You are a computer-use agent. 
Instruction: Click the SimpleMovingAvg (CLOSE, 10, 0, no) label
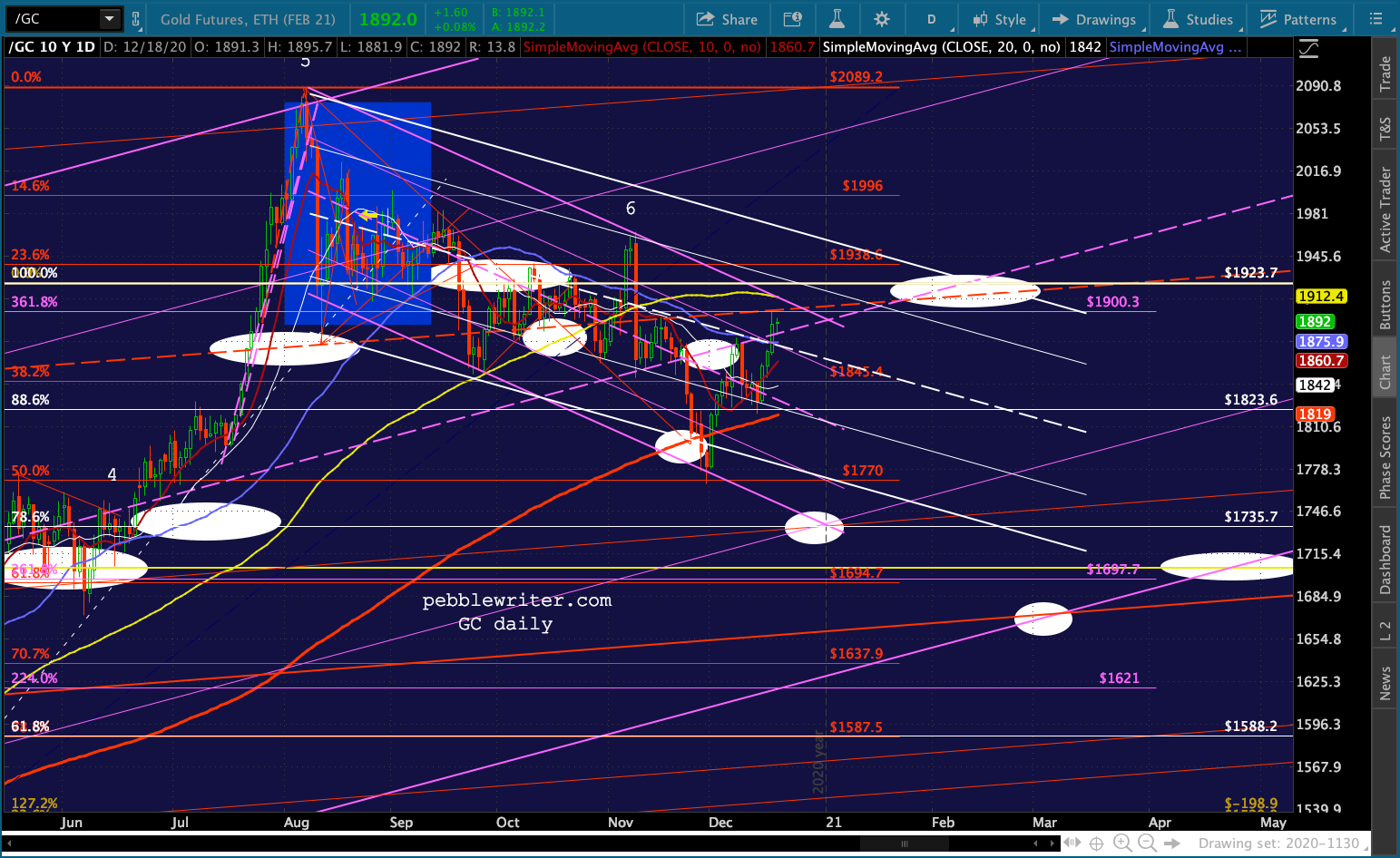point(641,47)
